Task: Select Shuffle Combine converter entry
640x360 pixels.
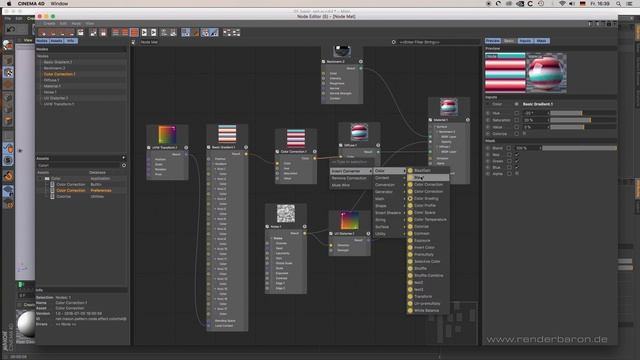Action: [x=428, y=276]
